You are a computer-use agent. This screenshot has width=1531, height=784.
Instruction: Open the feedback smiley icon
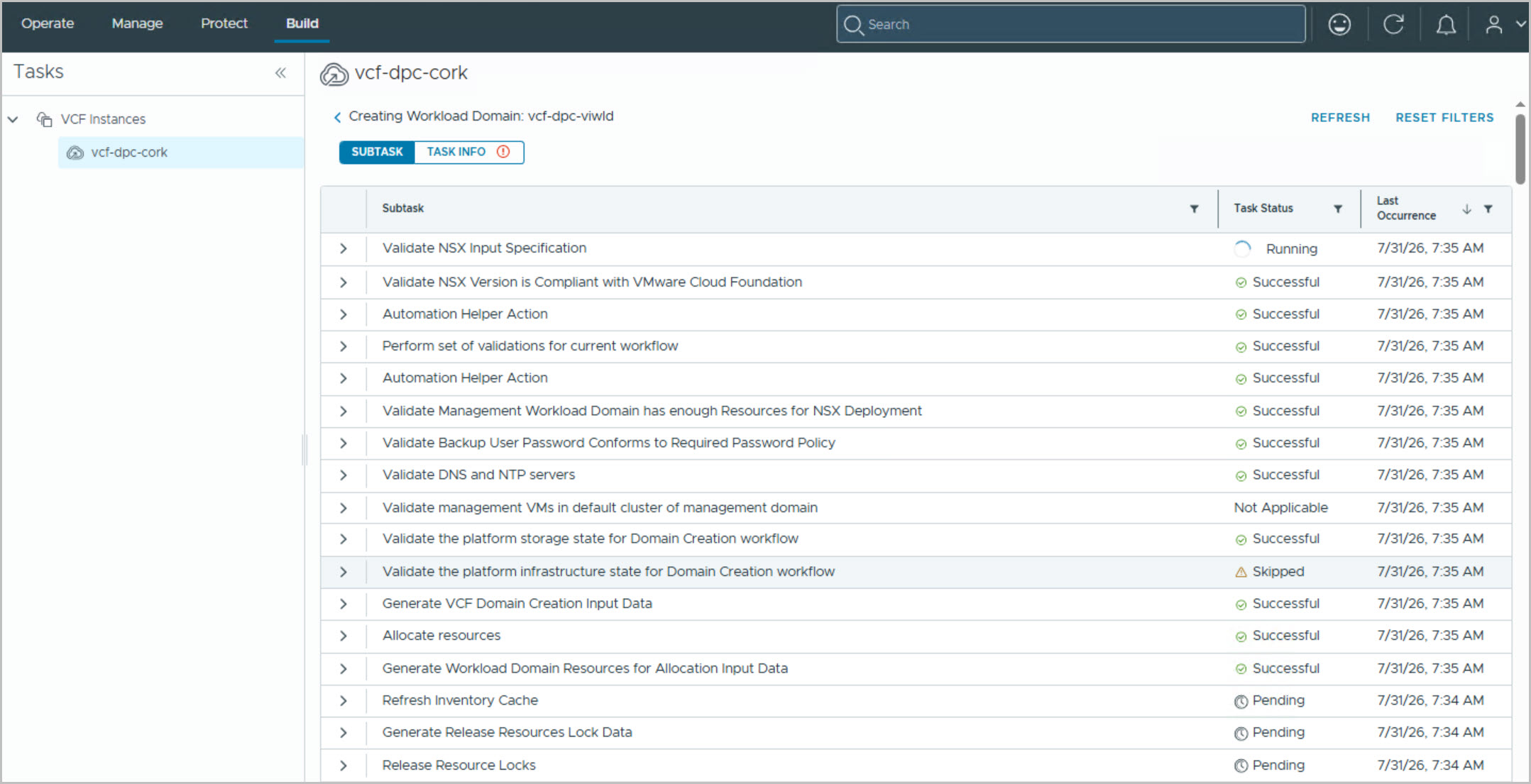point(1339,25)
